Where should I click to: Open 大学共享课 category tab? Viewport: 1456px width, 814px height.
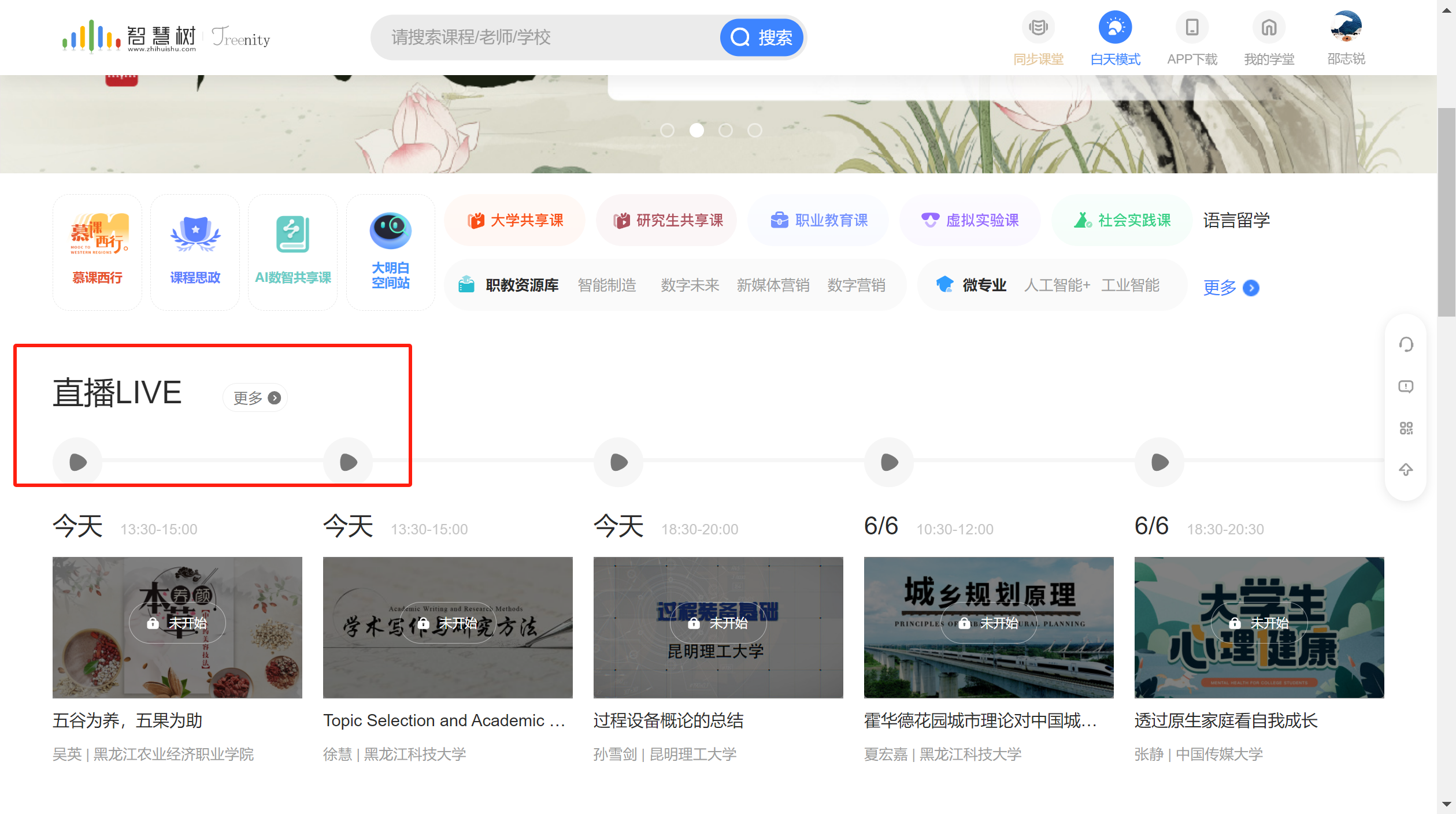515,220
